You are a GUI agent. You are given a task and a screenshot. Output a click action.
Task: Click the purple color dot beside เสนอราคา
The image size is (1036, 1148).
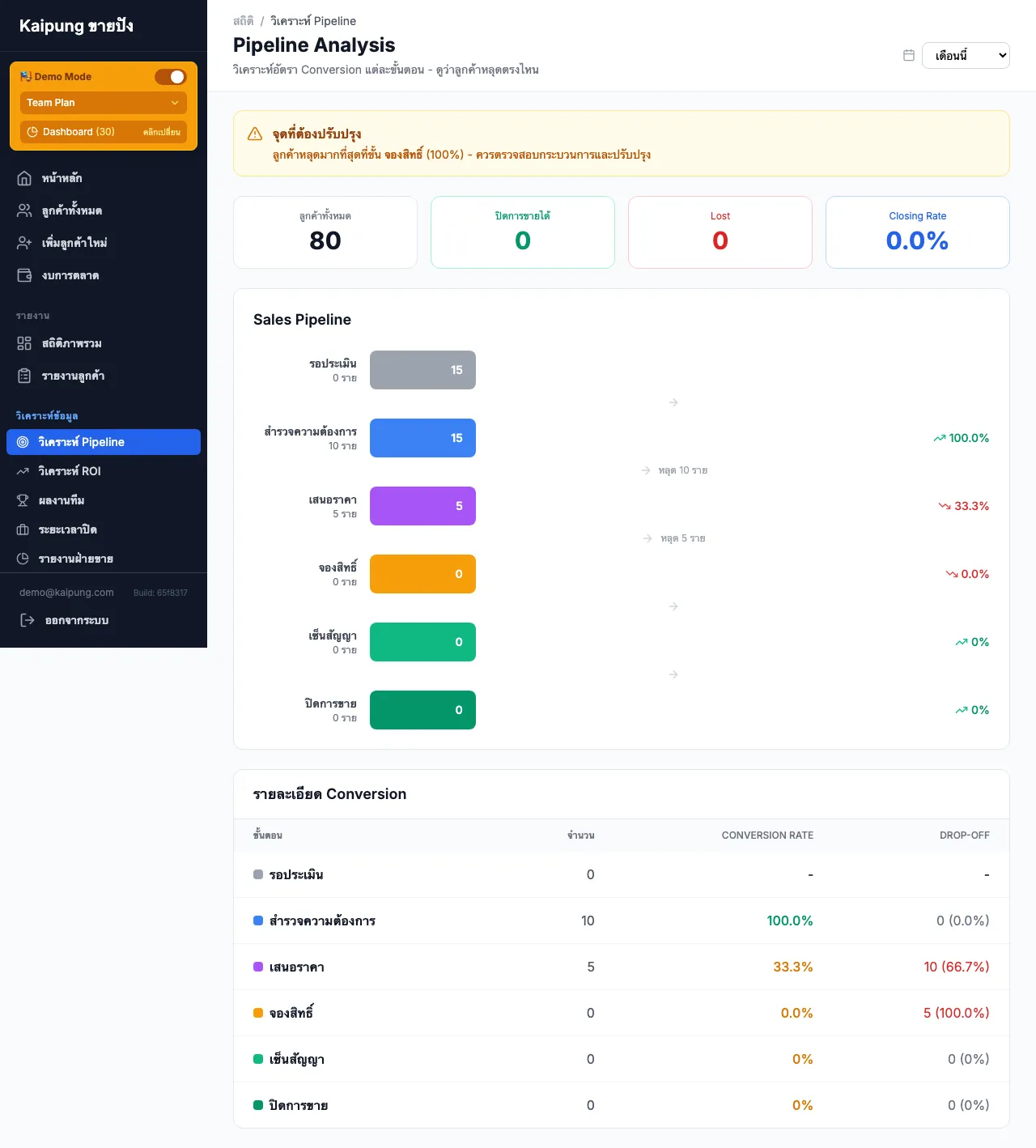click(x=257, y=967)
